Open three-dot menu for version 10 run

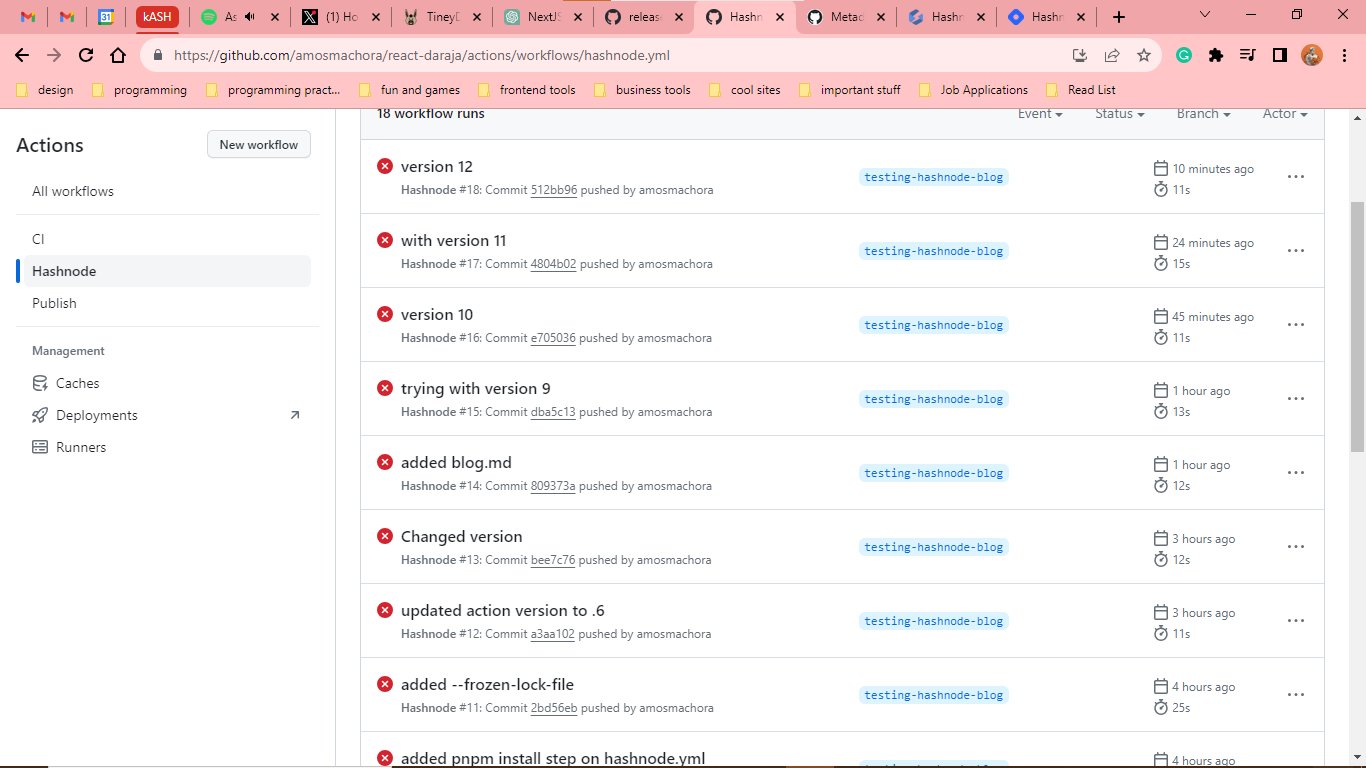pyautogui.click(x=1295, y=325)
